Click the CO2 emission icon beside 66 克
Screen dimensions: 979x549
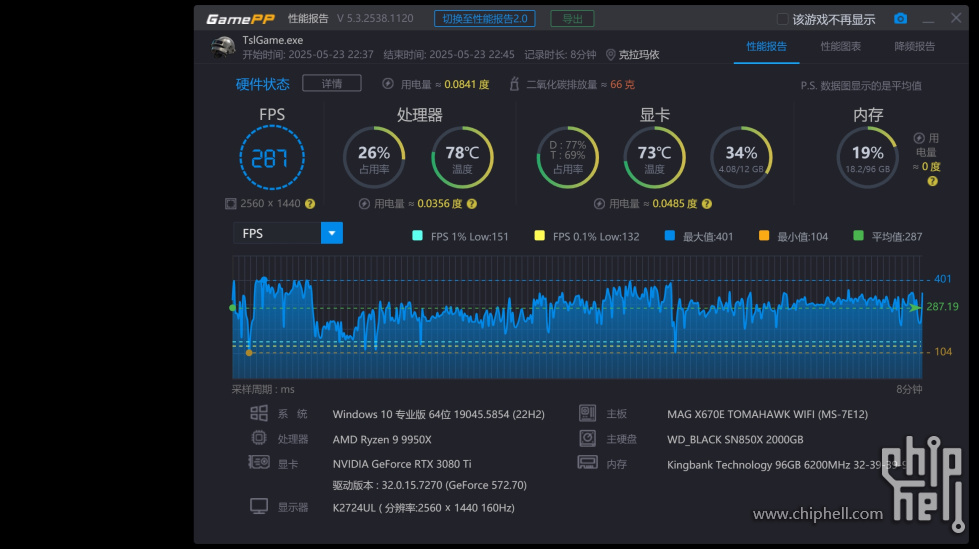pos(514,84)
